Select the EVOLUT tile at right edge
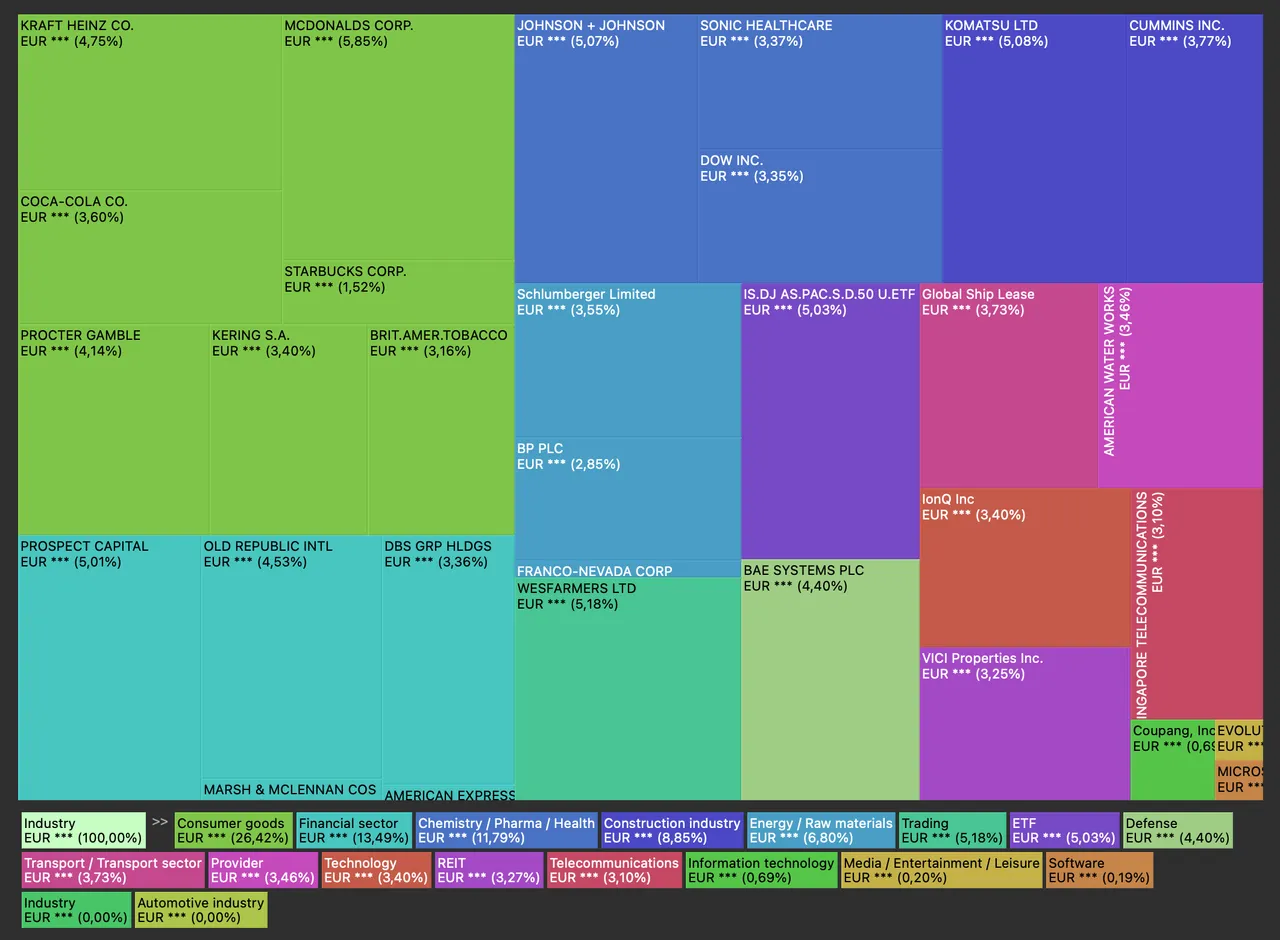Viewport: 1280px width, 940px height. 1238,740
